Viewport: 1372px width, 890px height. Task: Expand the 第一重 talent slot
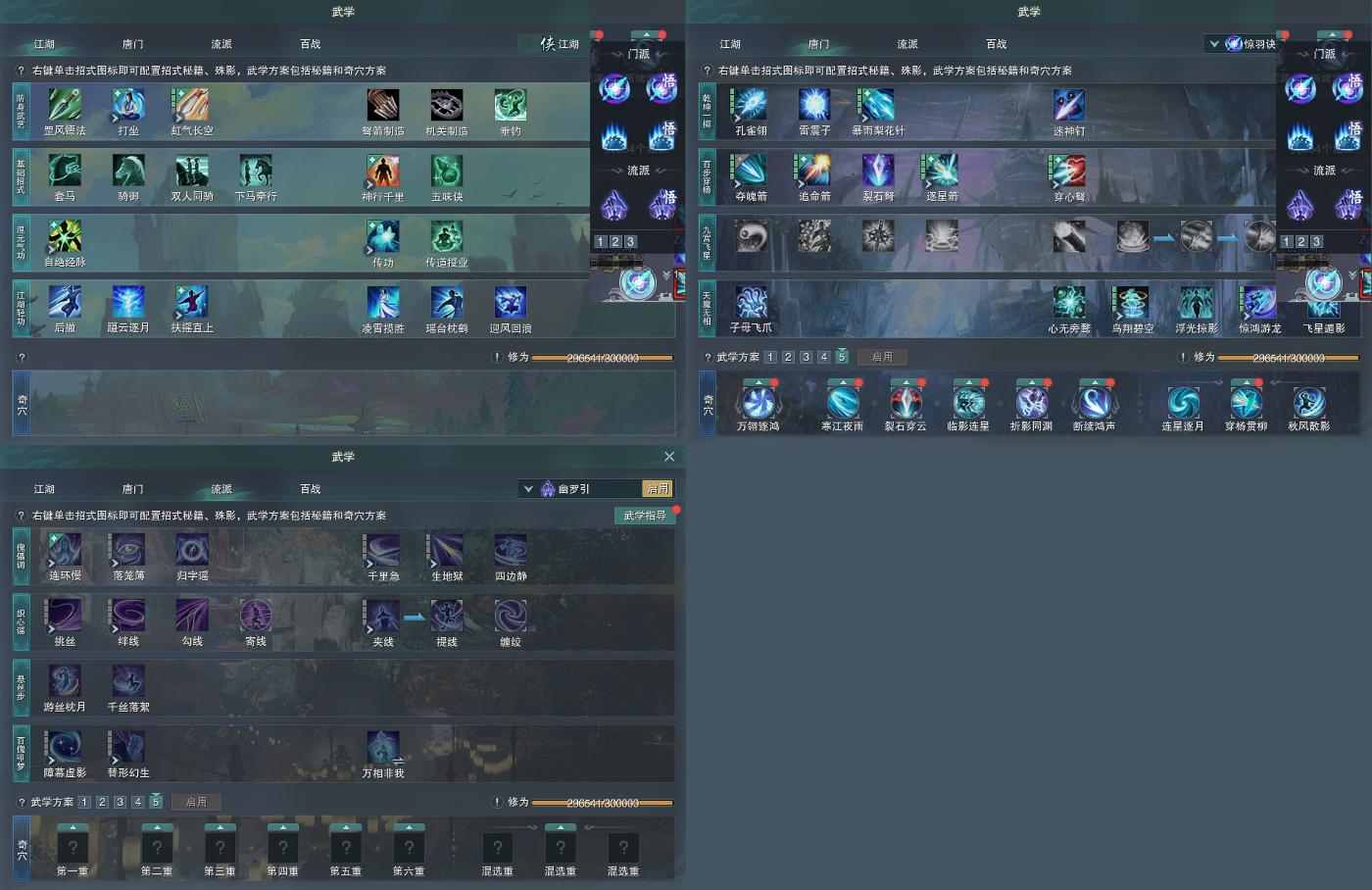pos(73,848)
